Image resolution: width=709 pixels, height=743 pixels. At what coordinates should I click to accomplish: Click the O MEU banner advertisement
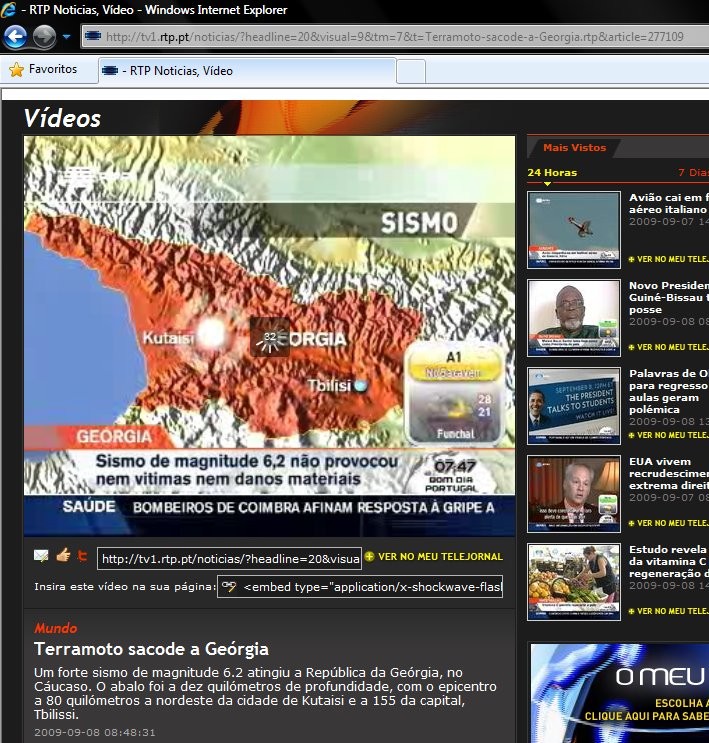pyautogui.click(x=620, y=693)
